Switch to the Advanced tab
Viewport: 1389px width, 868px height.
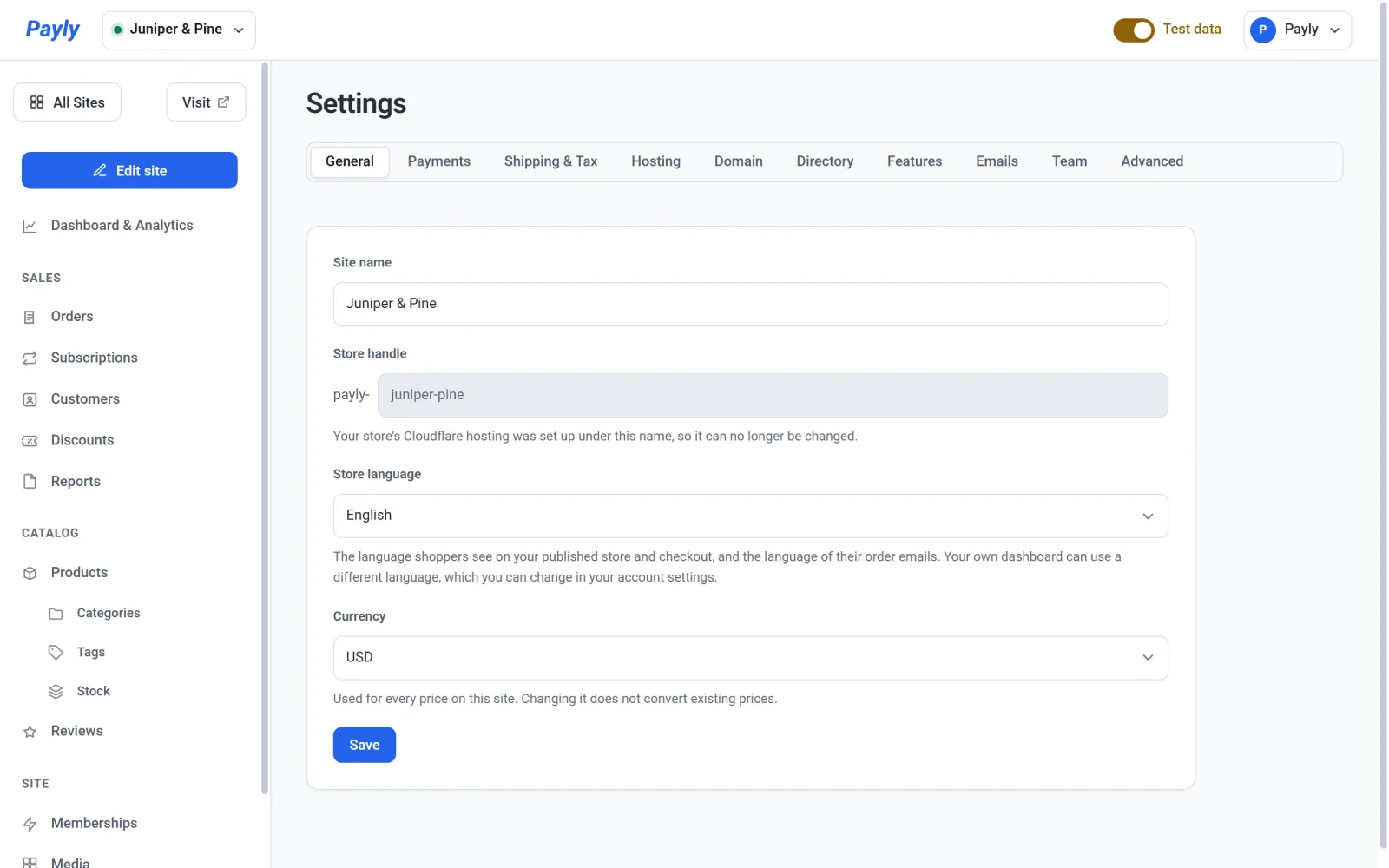pos(1151,161)
